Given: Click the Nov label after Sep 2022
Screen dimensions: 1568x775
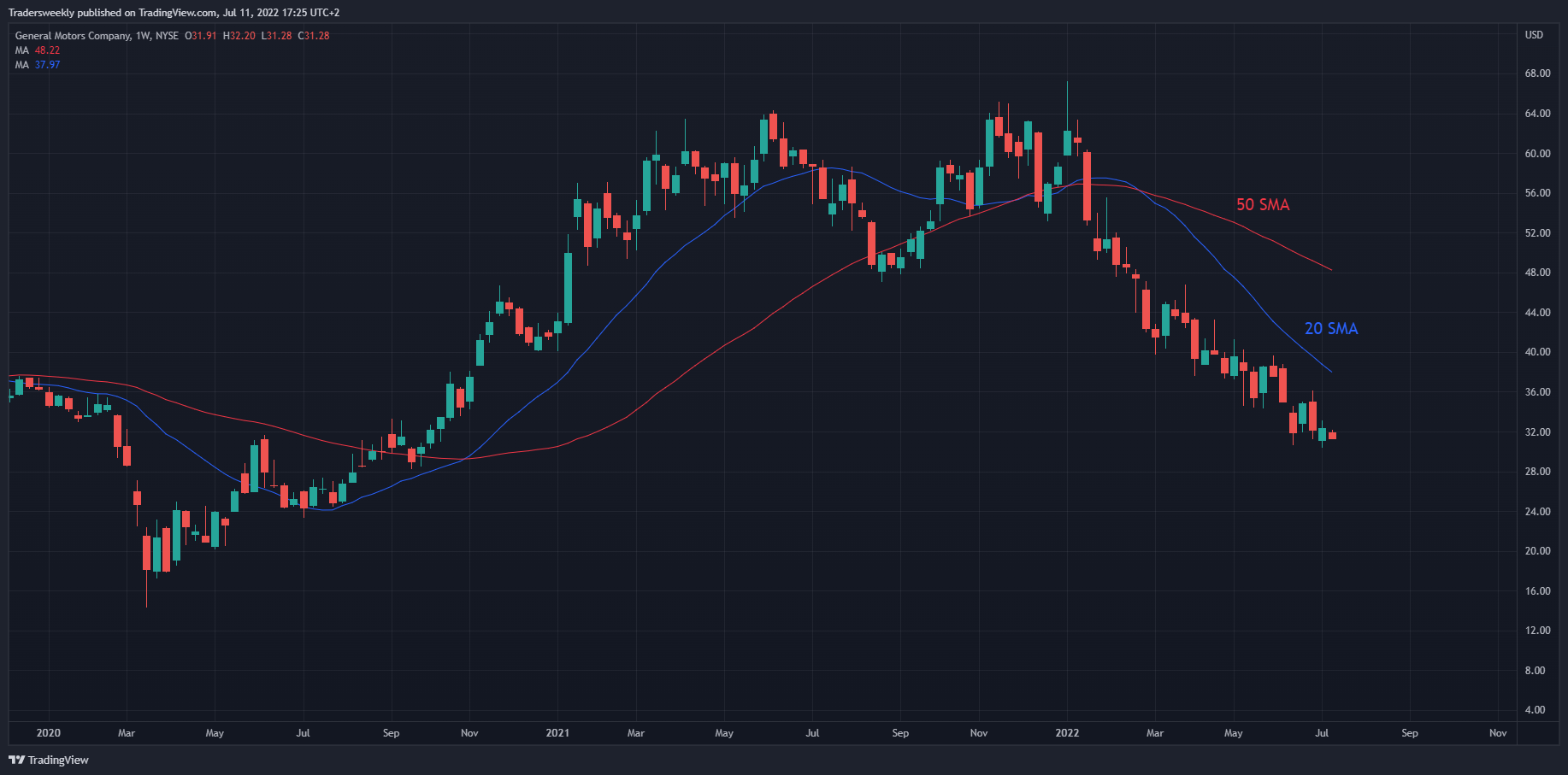Looking at the screenshot, I should click(1498, 733).
